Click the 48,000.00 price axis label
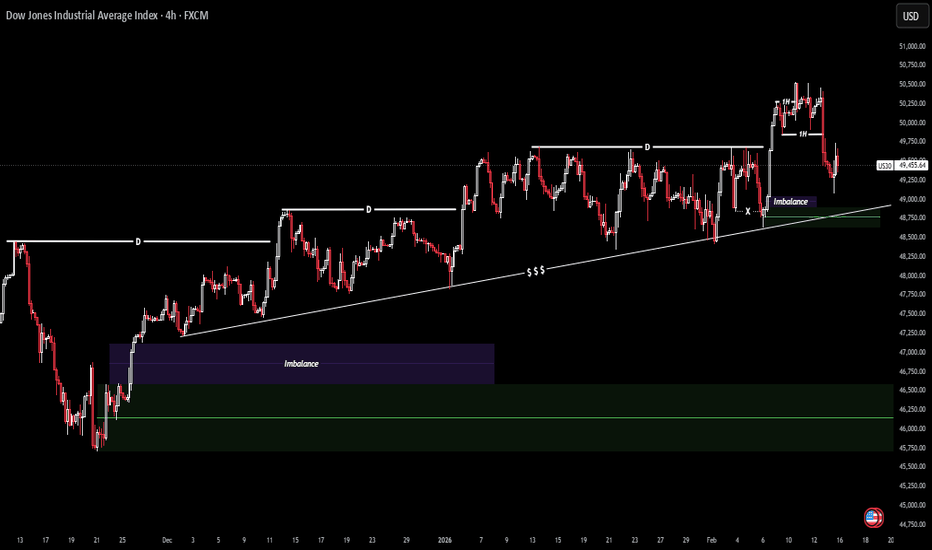Viewport: 932px width, 550px height. click(912, 275)
